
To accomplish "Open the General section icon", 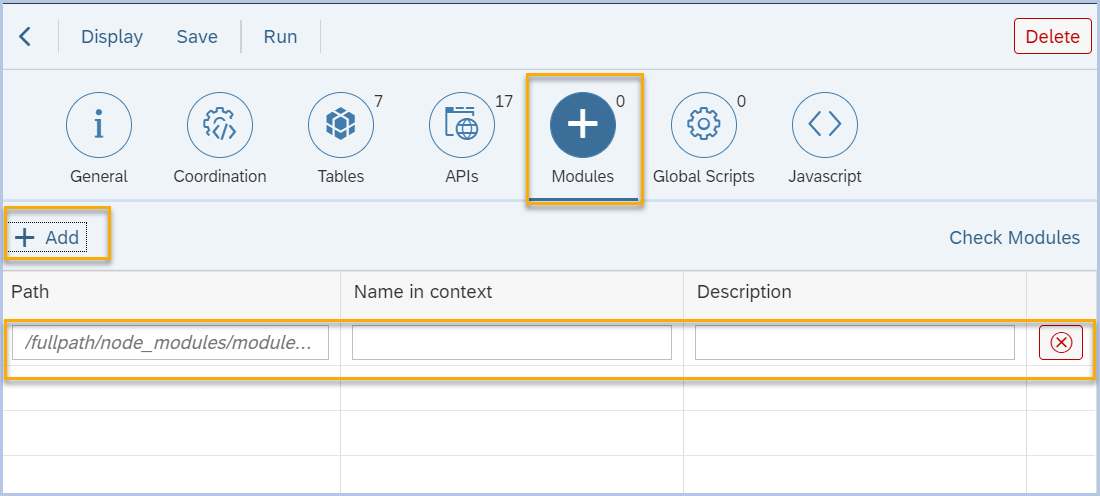I will (x=98, y=125).
